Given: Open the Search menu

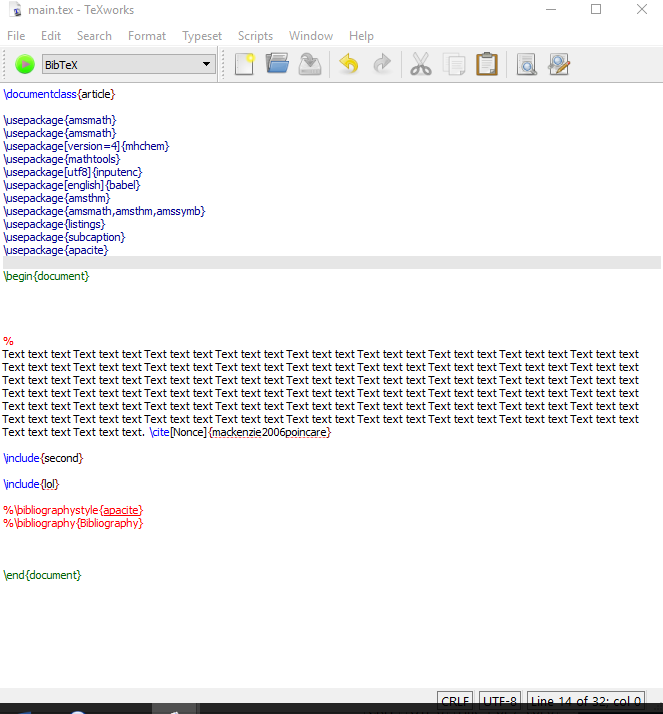Looking at the screenshot, I should click(94, 36).
